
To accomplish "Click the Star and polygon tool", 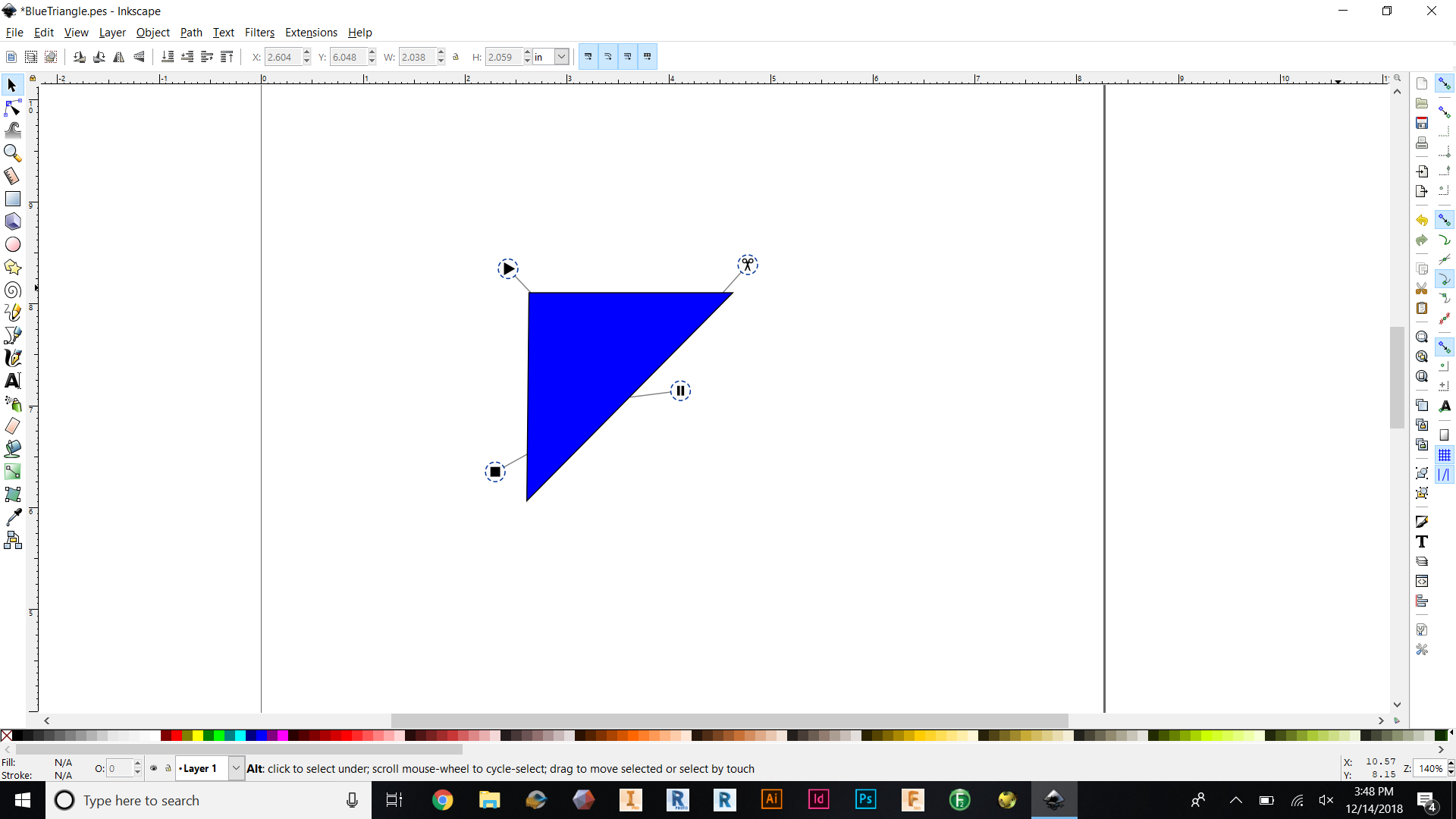I will click(x=13, y=267).
